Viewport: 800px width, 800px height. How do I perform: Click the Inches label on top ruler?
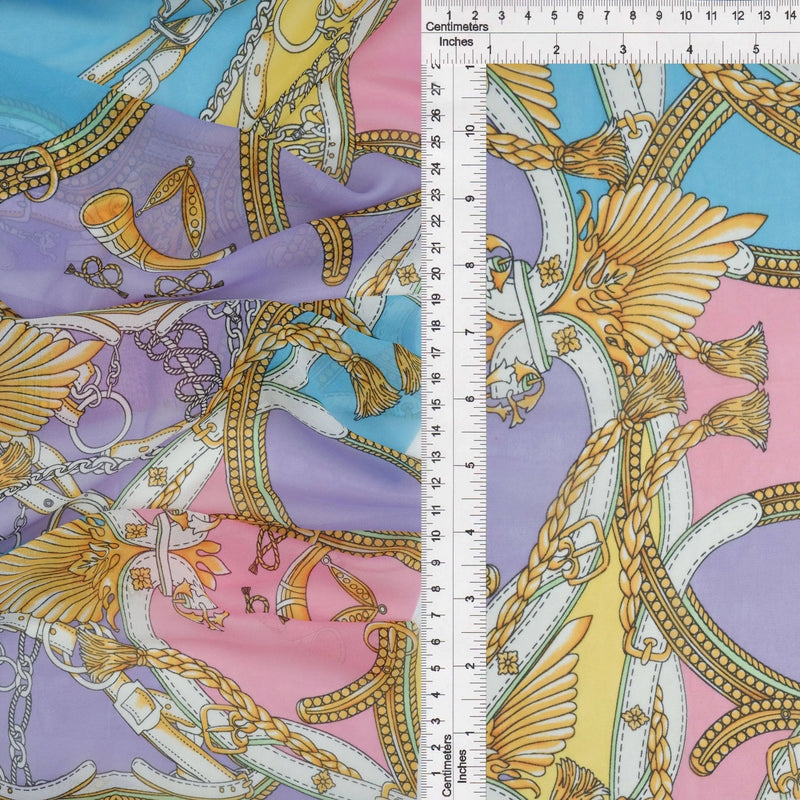456,42
